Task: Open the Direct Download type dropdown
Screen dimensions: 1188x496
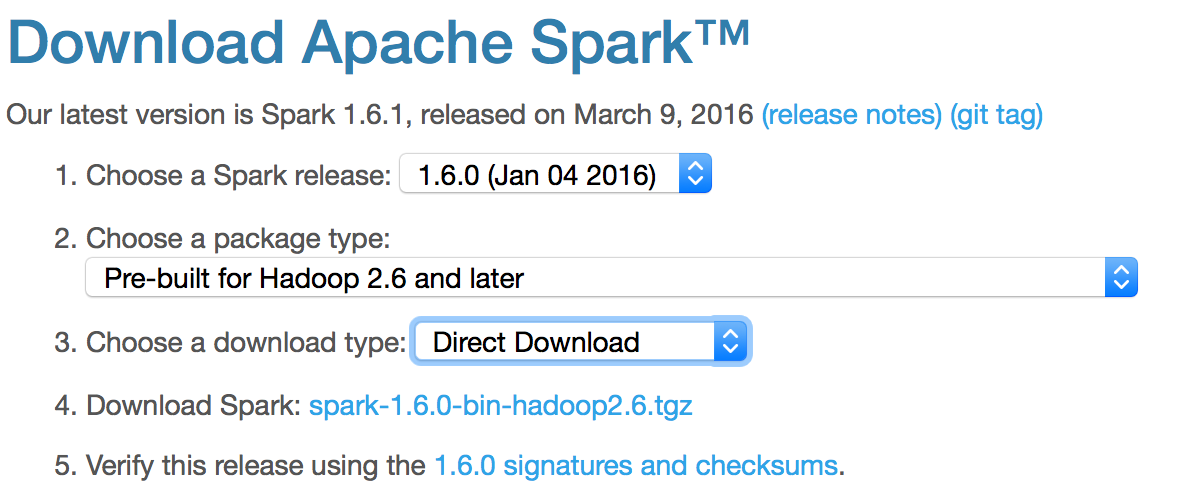Action: [580, 342]
